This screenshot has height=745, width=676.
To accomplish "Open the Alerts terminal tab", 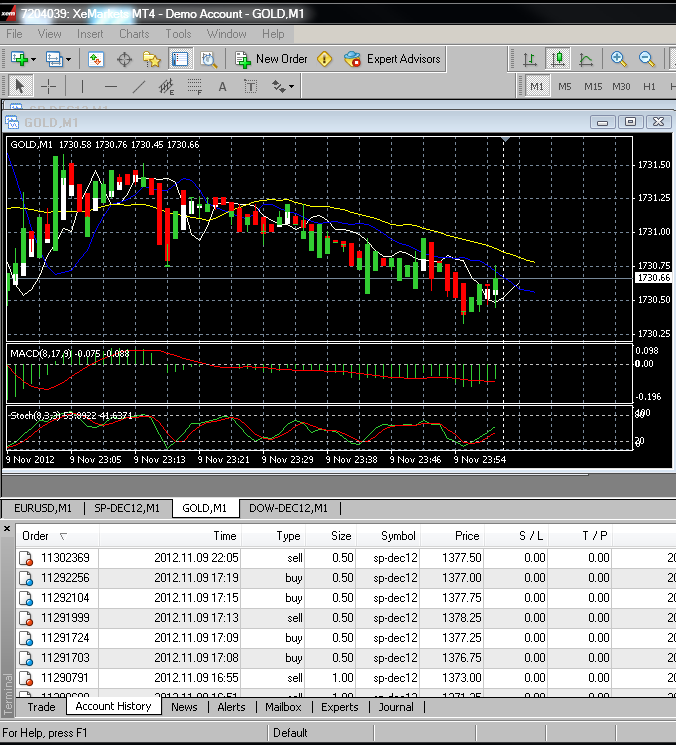I will (x=231, y=707).
